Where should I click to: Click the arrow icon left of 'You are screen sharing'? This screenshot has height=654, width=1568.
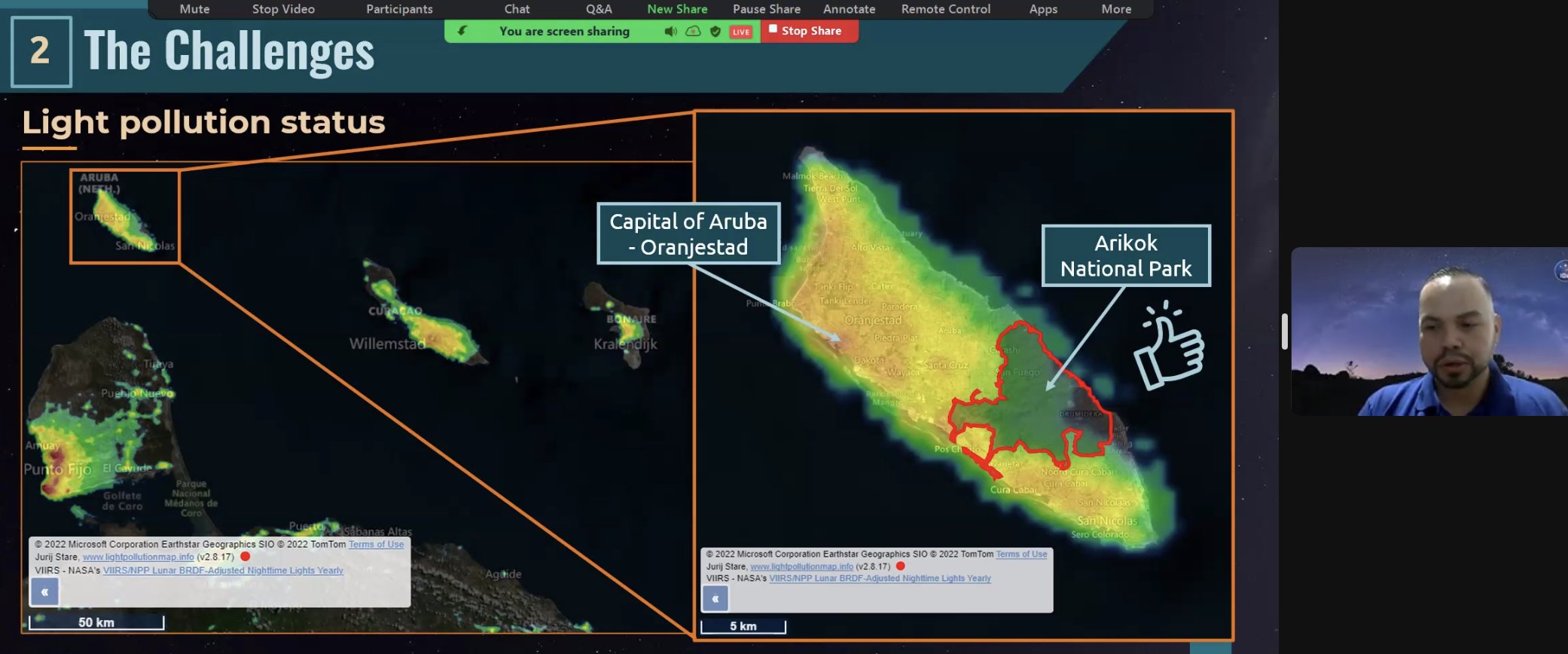462,31
